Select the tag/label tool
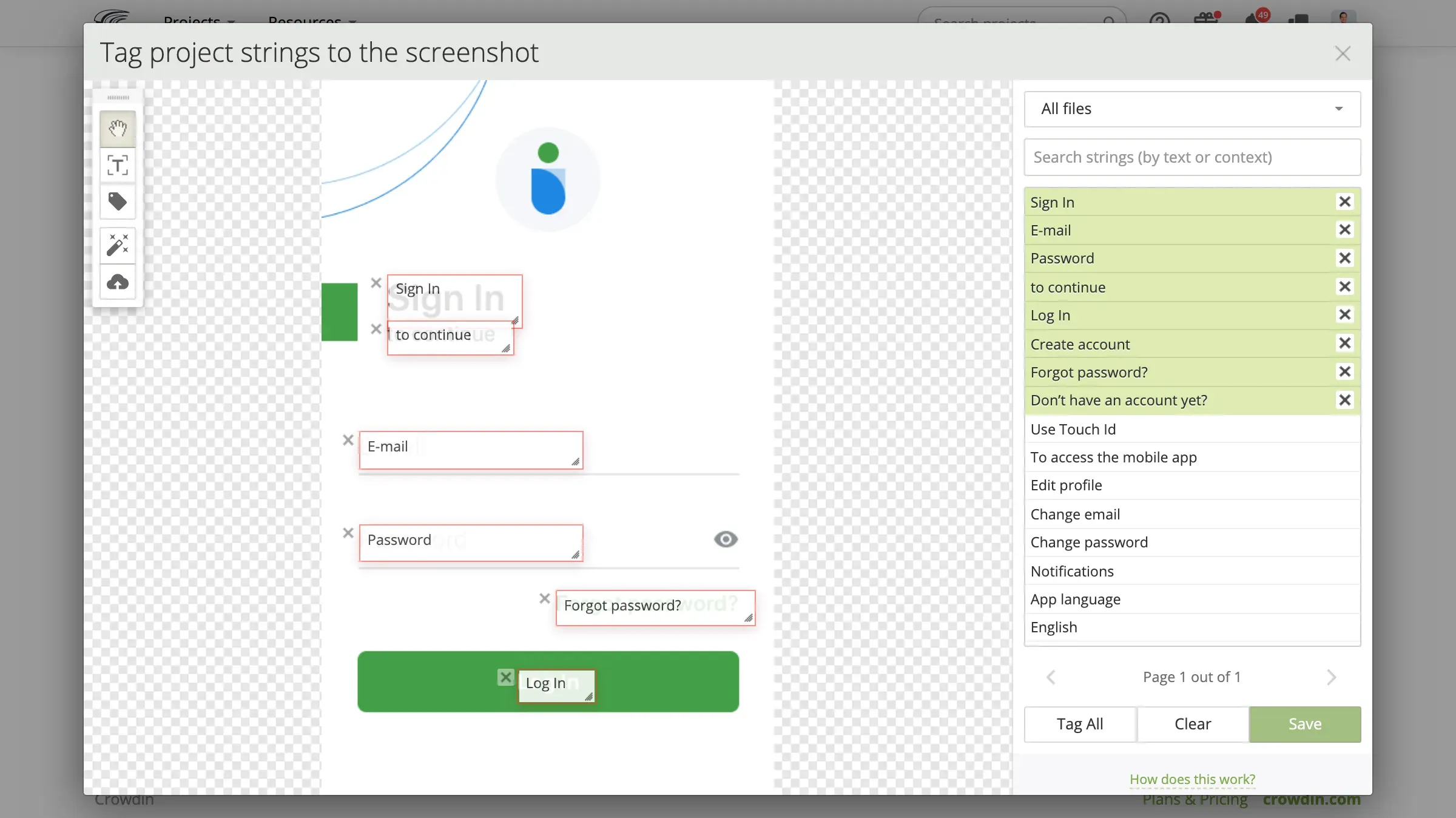This screenshot has height=818, width=1456. click(118, 202)
